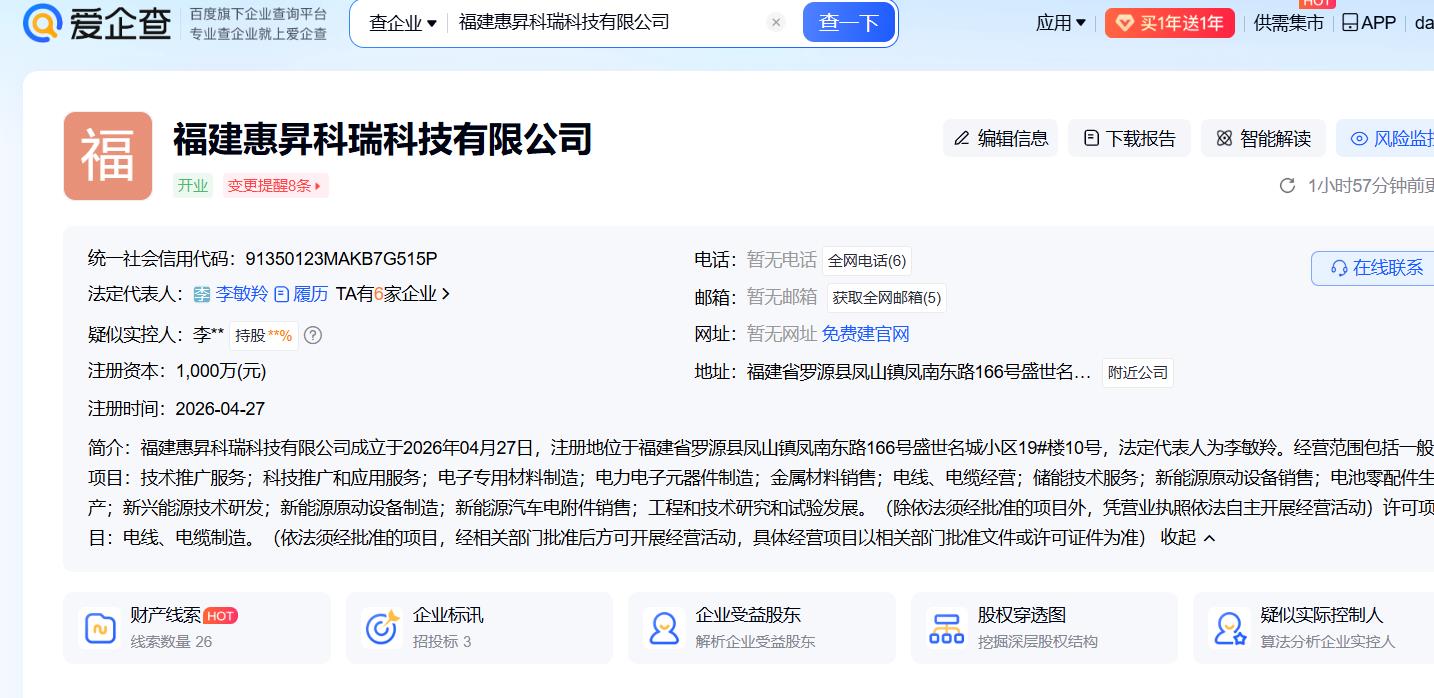The height and width of the screenshot is (698, 1434).
Task: Click the 注册时间 value 2026-04-27
Action: (220, 409)
